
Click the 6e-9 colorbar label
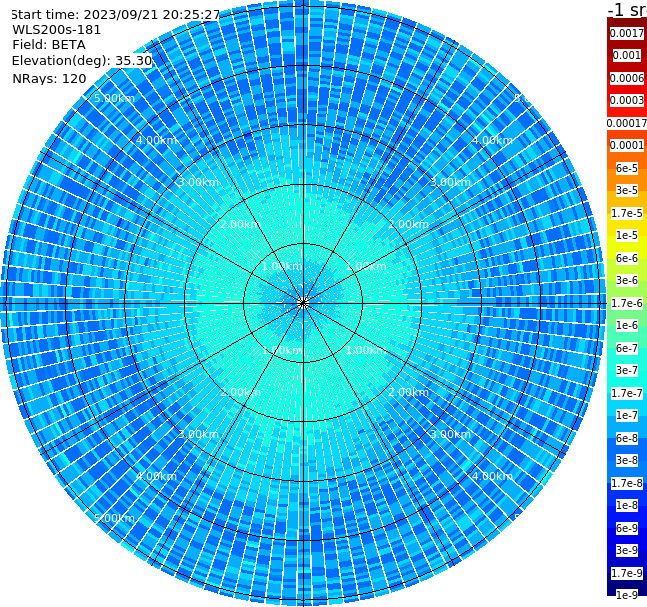coord(627,528)
